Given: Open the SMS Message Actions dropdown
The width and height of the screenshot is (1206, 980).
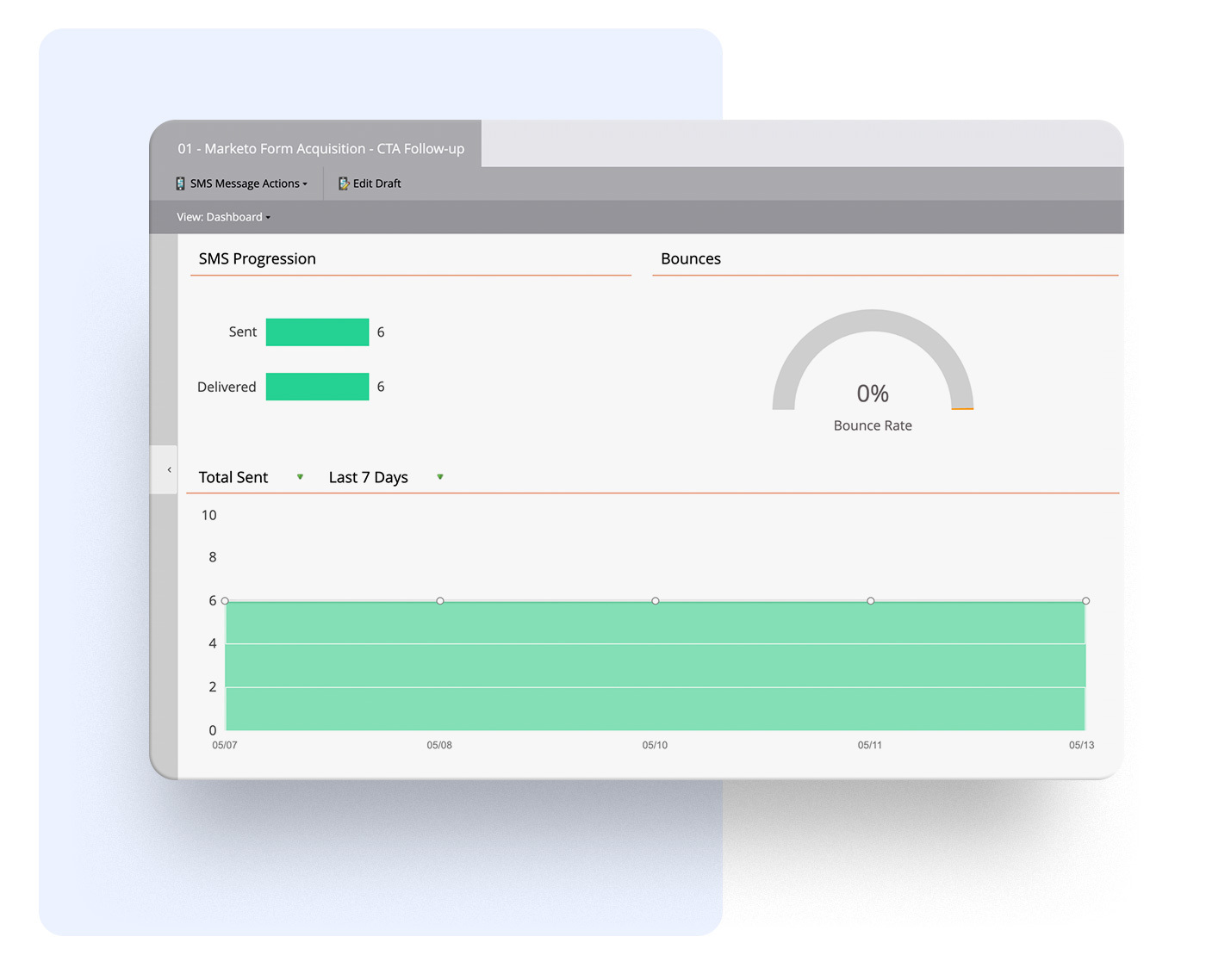Looking at the screenshot, I should [242, 183].
